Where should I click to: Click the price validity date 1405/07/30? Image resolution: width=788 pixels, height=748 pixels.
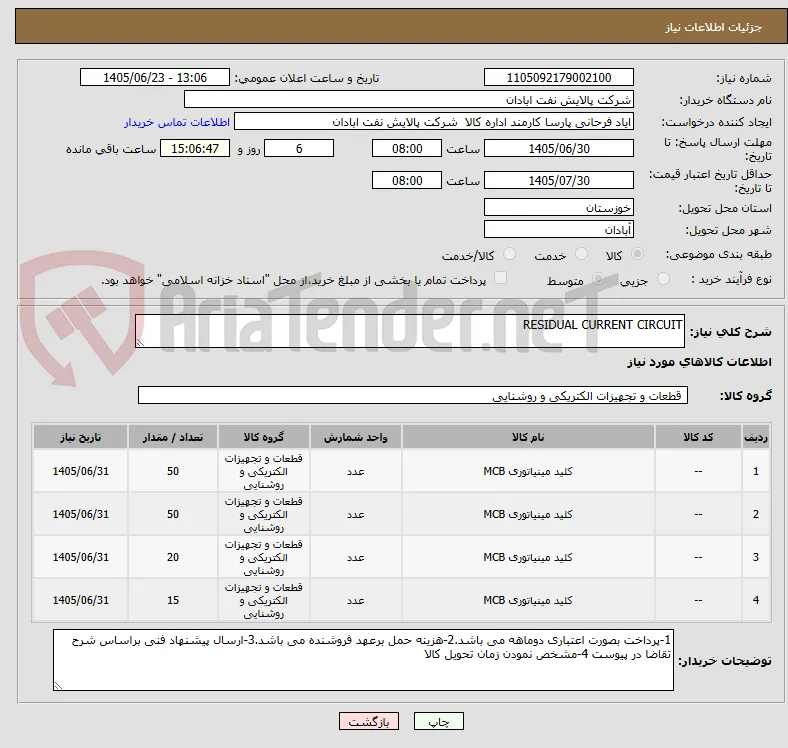click(x=558, y=180)
